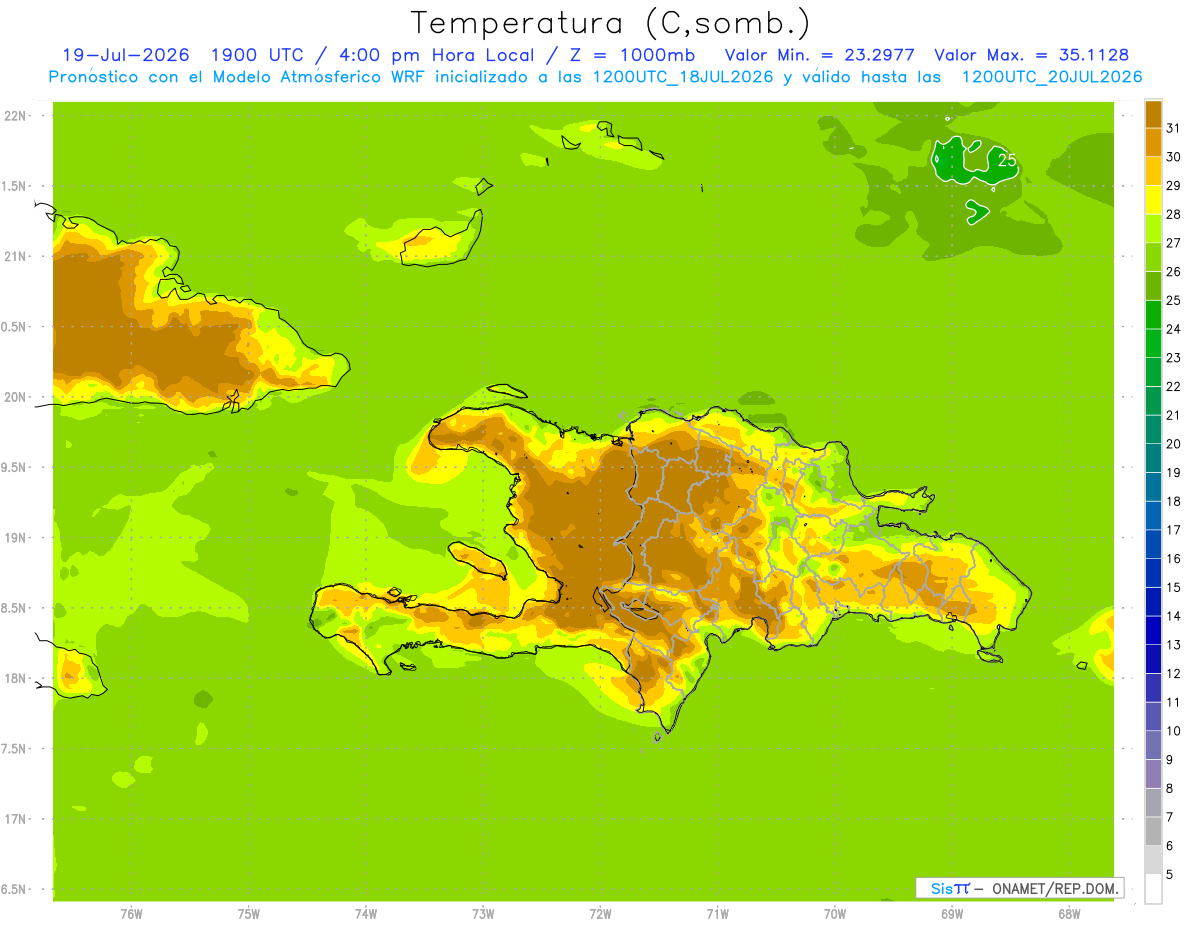Click the "75W" longitude label
The image size is (1200, 927).
point(248,914)
